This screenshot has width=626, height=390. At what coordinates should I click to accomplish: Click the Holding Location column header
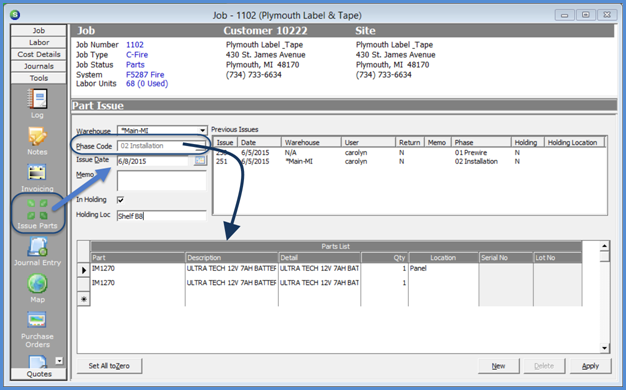574,142
